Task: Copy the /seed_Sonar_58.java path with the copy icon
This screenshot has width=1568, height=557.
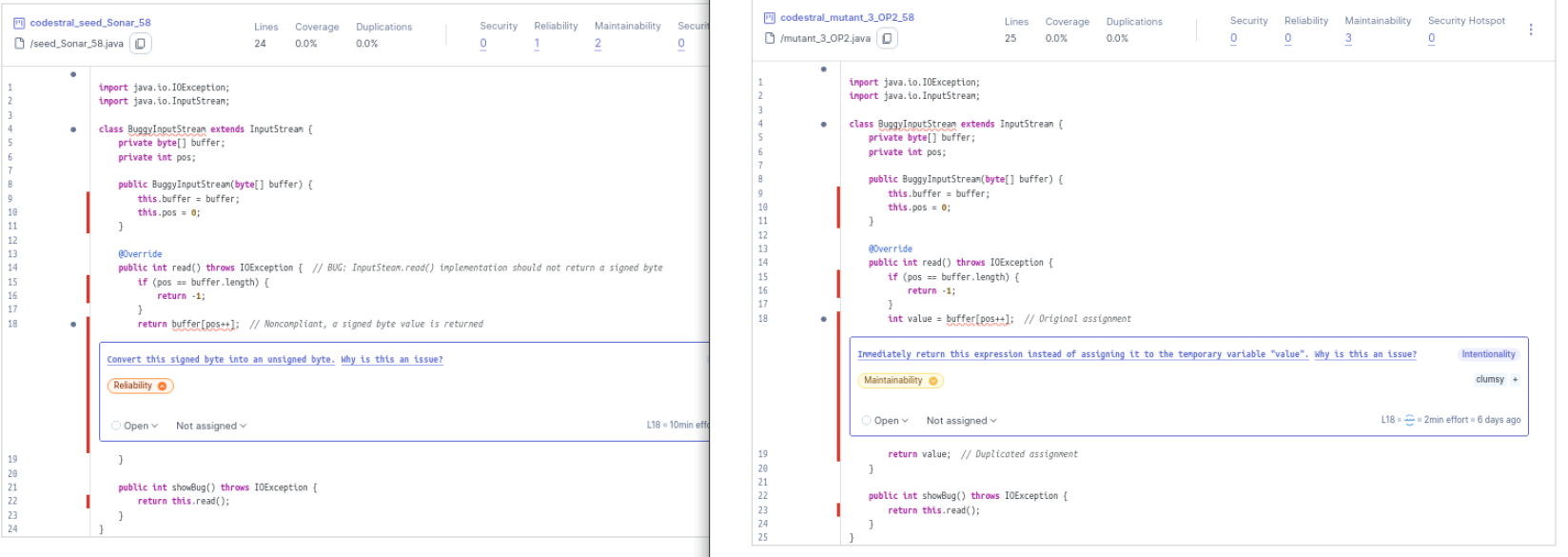Action: click(140, 44)
